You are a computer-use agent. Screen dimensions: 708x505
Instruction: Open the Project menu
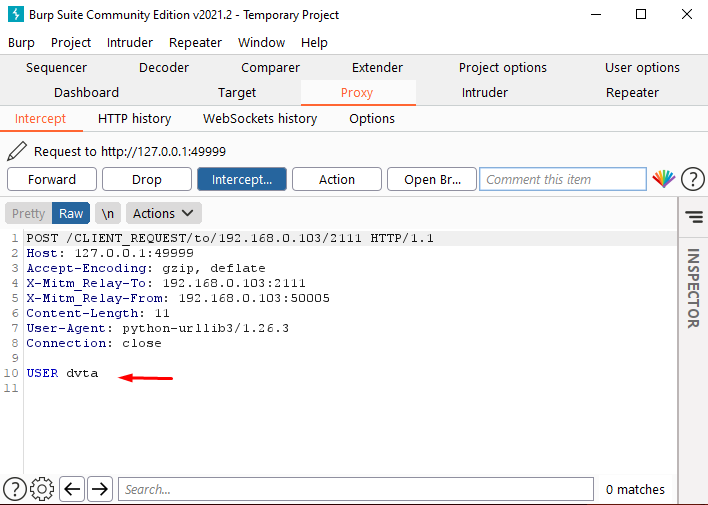71,42
